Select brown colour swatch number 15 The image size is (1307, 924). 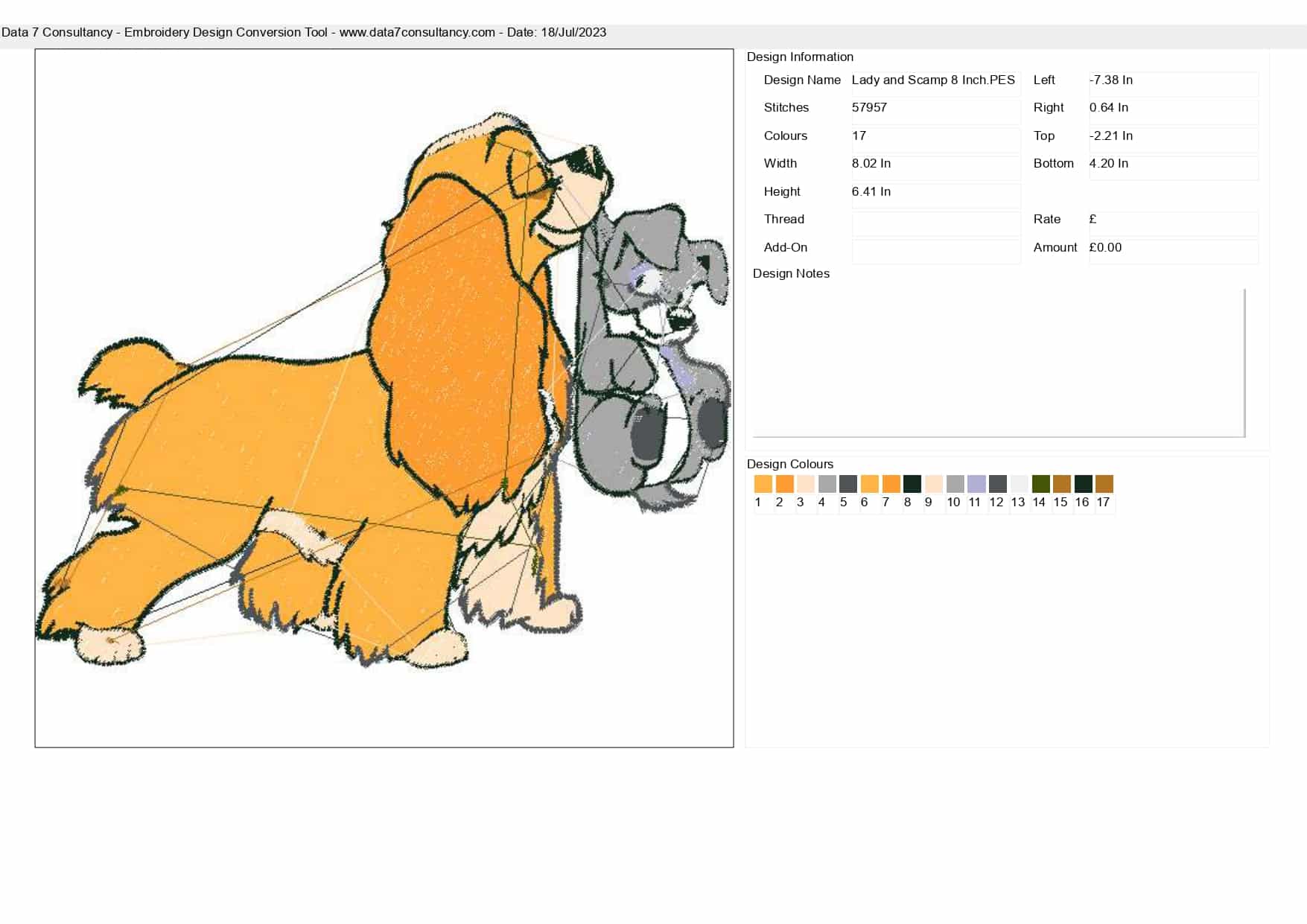tap(1061, 484)
